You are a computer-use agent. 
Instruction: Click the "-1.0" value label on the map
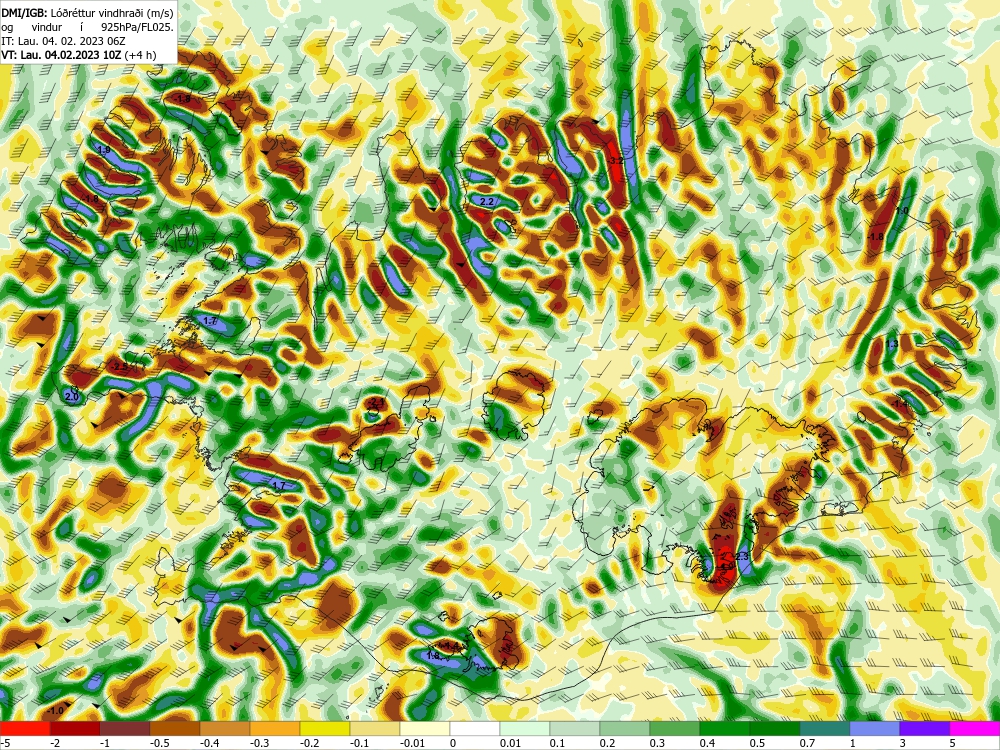click(56, 710)
